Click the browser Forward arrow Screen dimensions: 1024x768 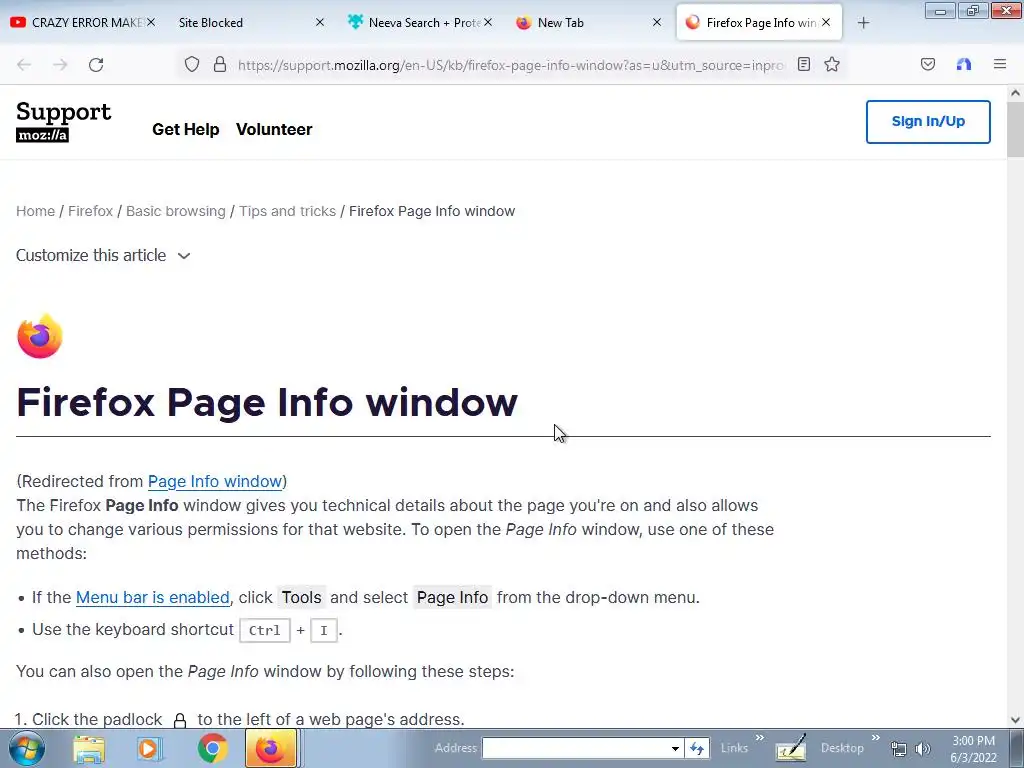click(x=60, y=65)
